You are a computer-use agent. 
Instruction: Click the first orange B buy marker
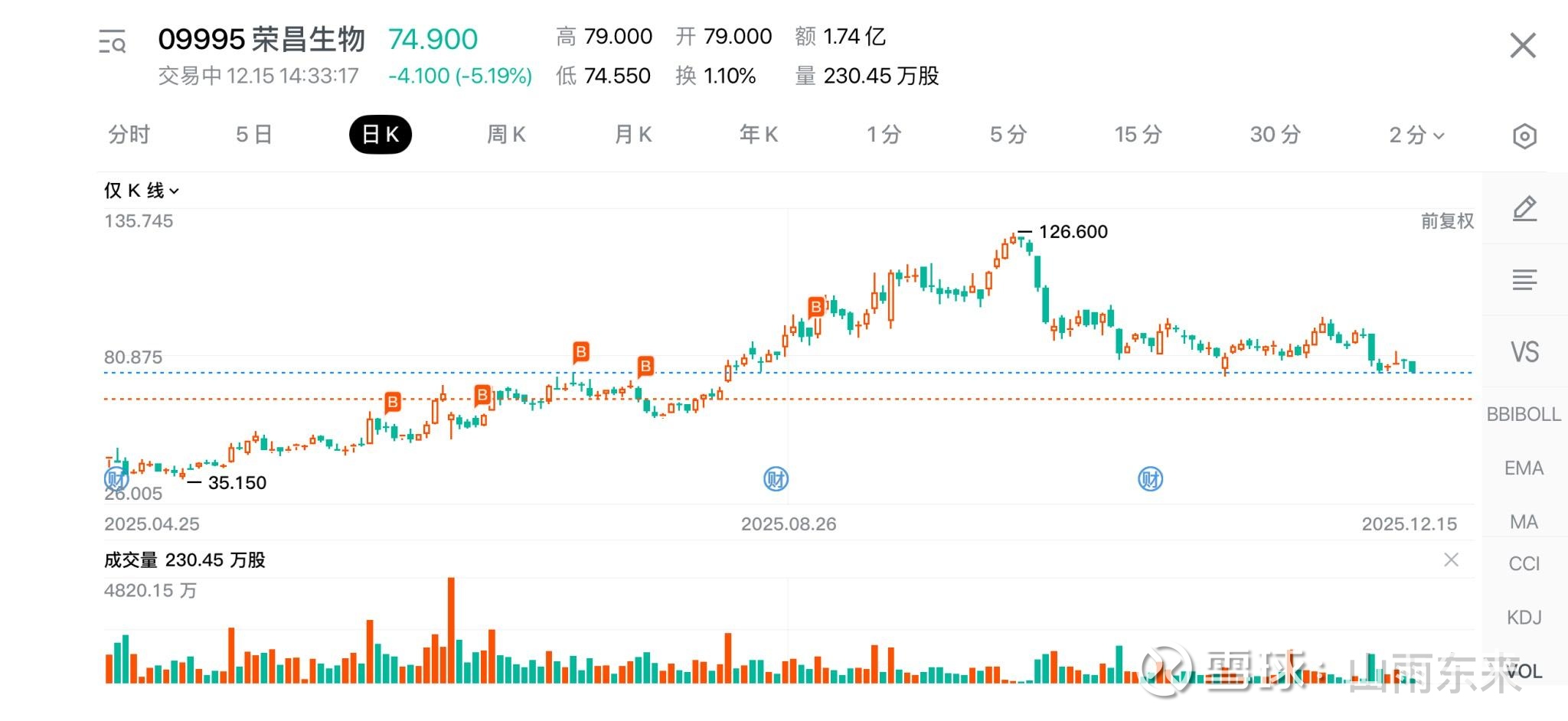[393, 402]
